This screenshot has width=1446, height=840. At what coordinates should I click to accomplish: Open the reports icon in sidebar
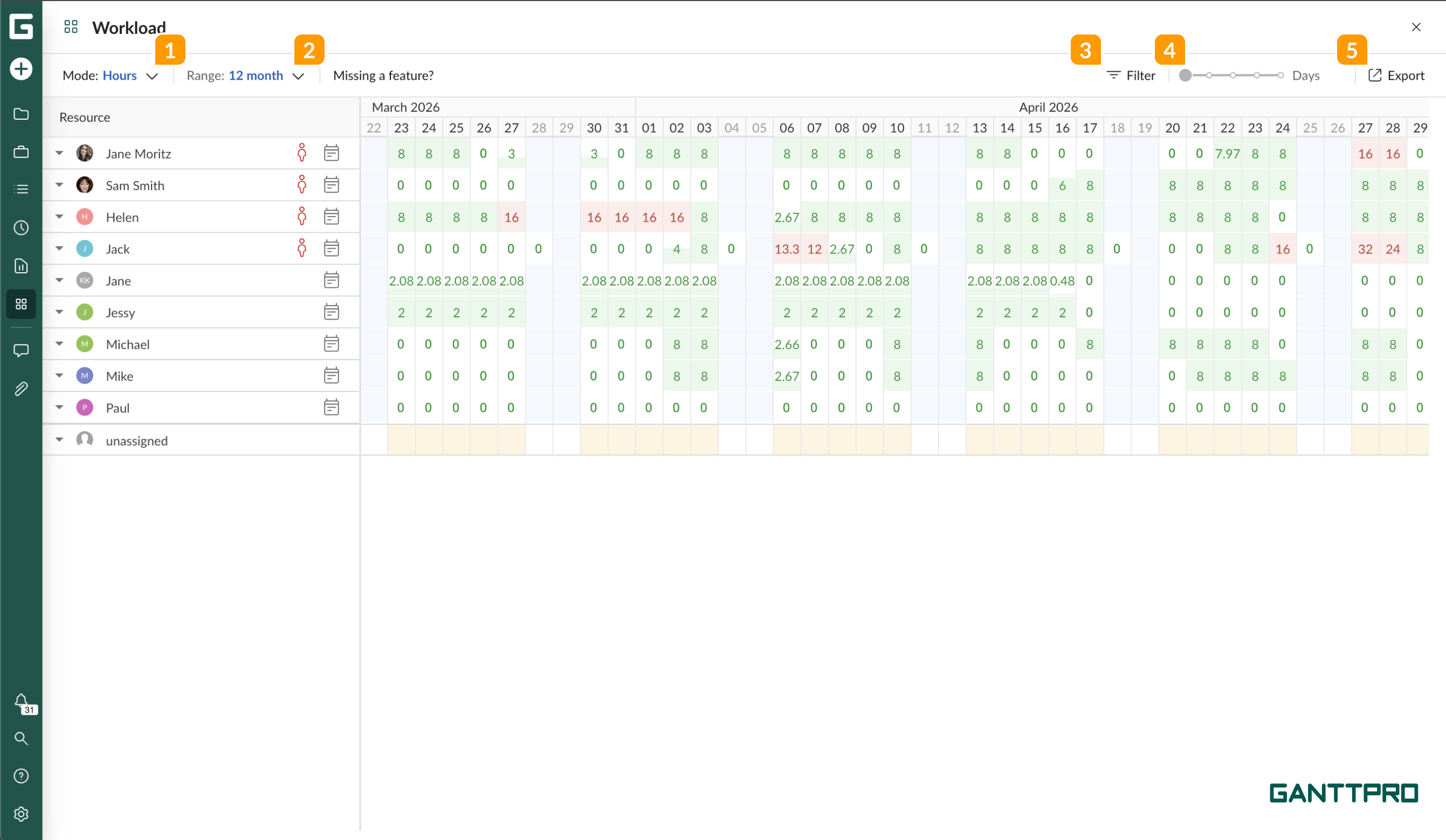pos(21,266)
